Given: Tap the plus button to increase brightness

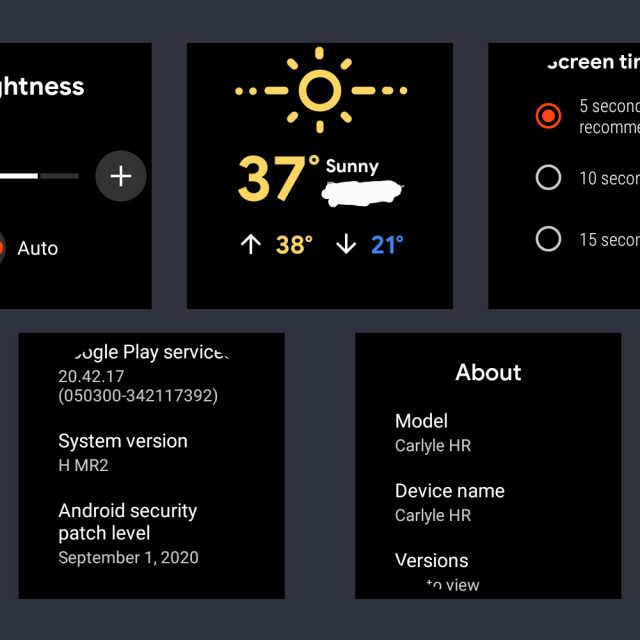Looking at the screenshot, I should [x=121, y=177].
